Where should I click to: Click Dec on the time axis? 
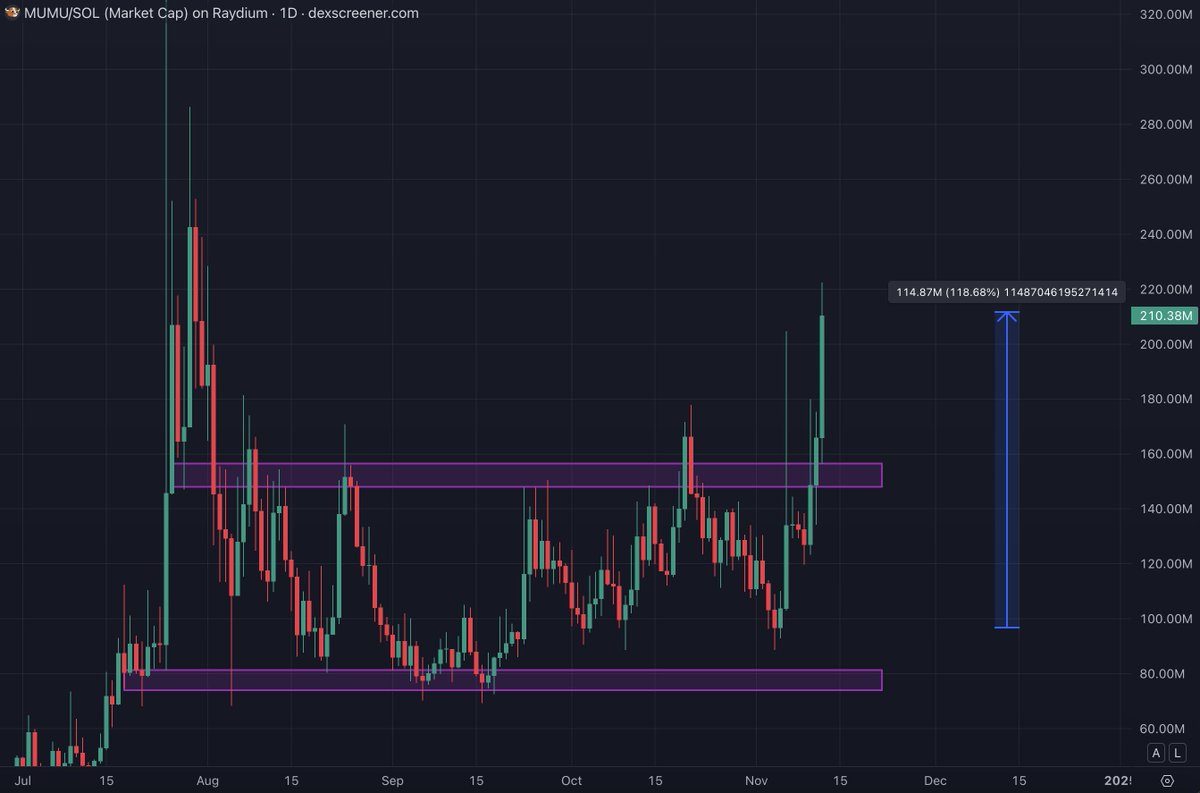click(x=935, y=780)
